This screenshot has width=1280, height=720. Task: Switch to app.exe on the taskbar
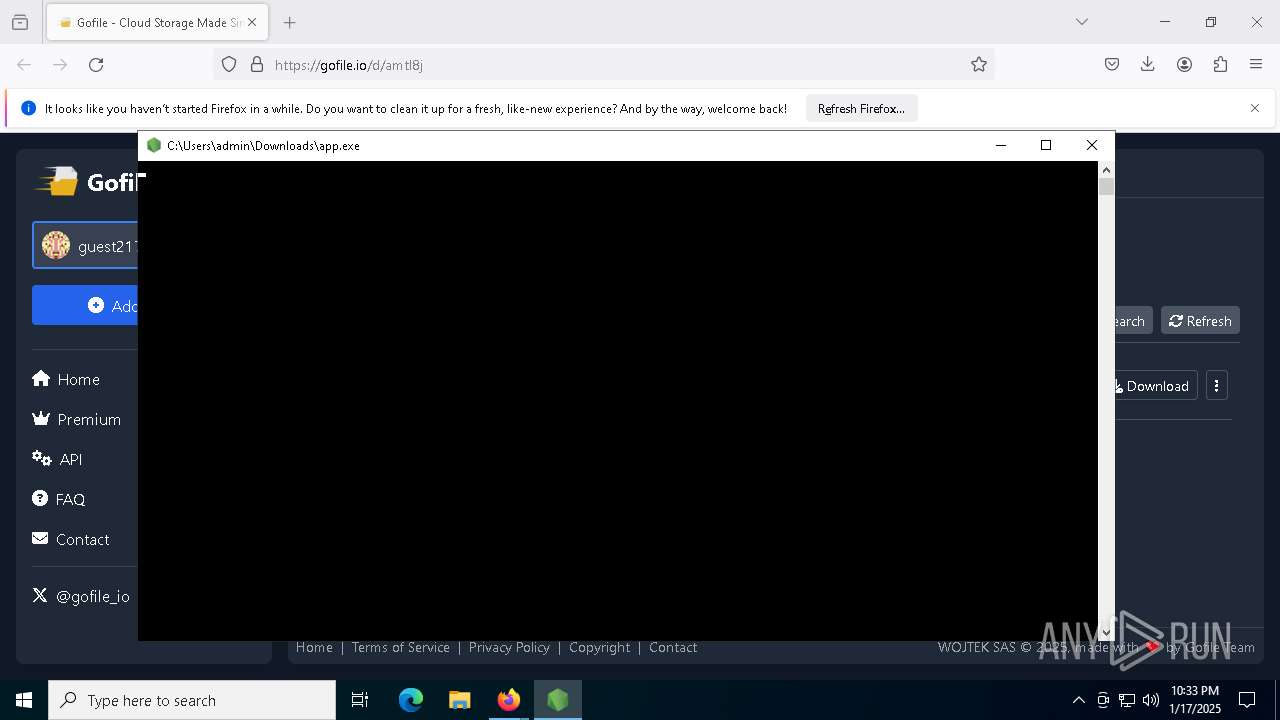(x=558, y=700)
